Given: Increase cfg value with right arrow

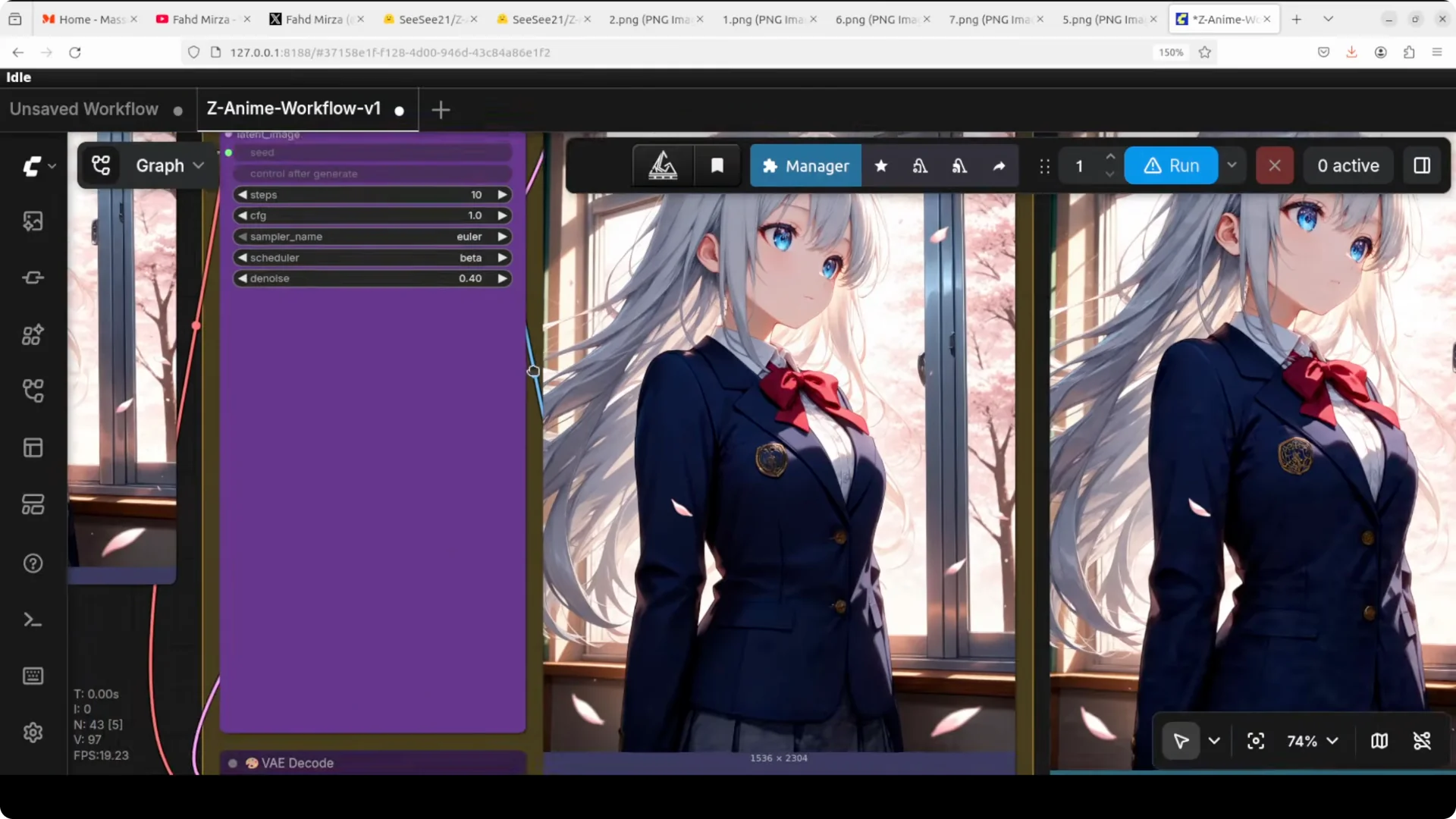Looking at the screenshot, I should [502, 215].
